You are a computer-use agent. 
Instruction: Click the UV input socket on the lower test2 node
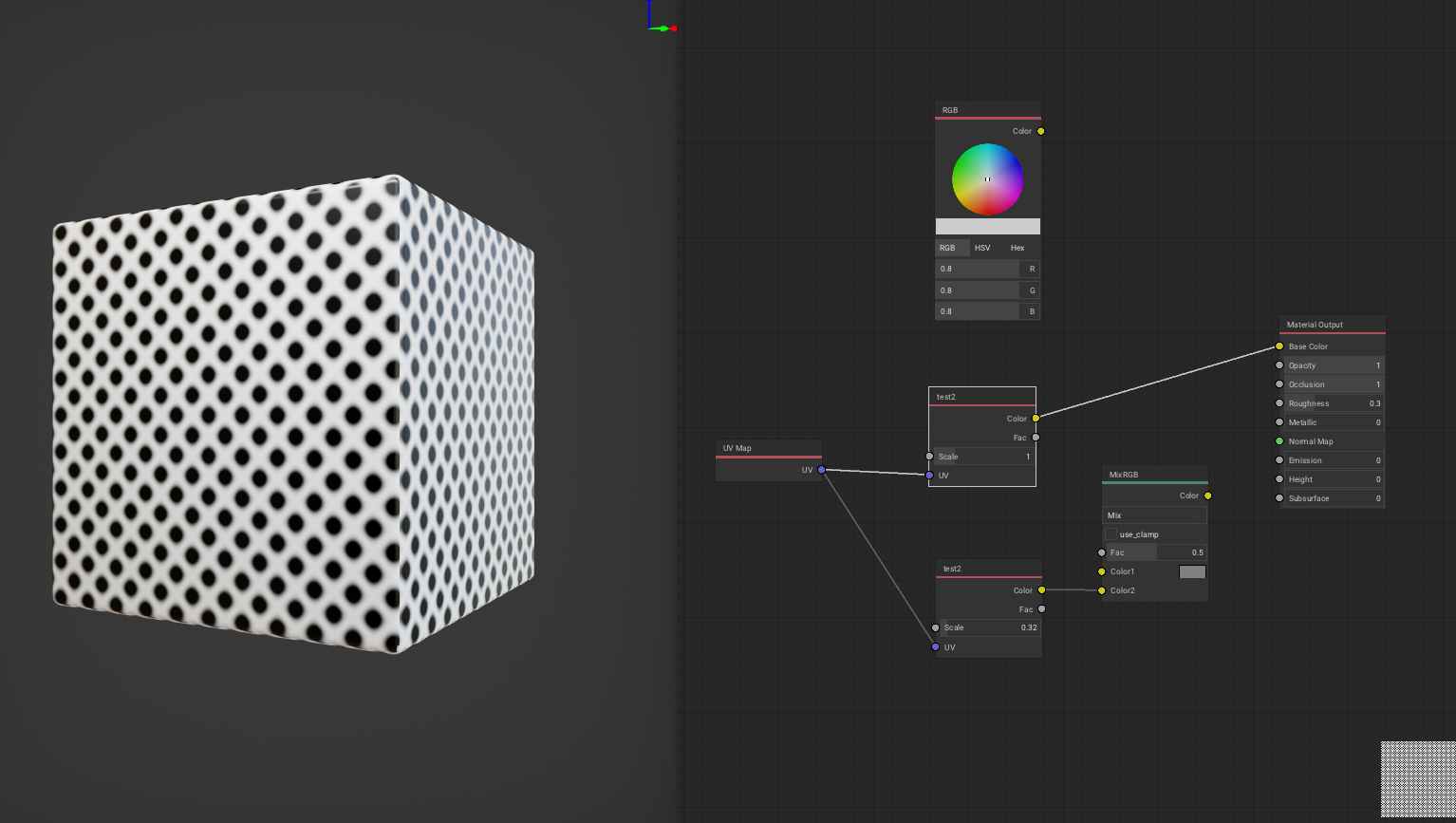click(935, 646)
